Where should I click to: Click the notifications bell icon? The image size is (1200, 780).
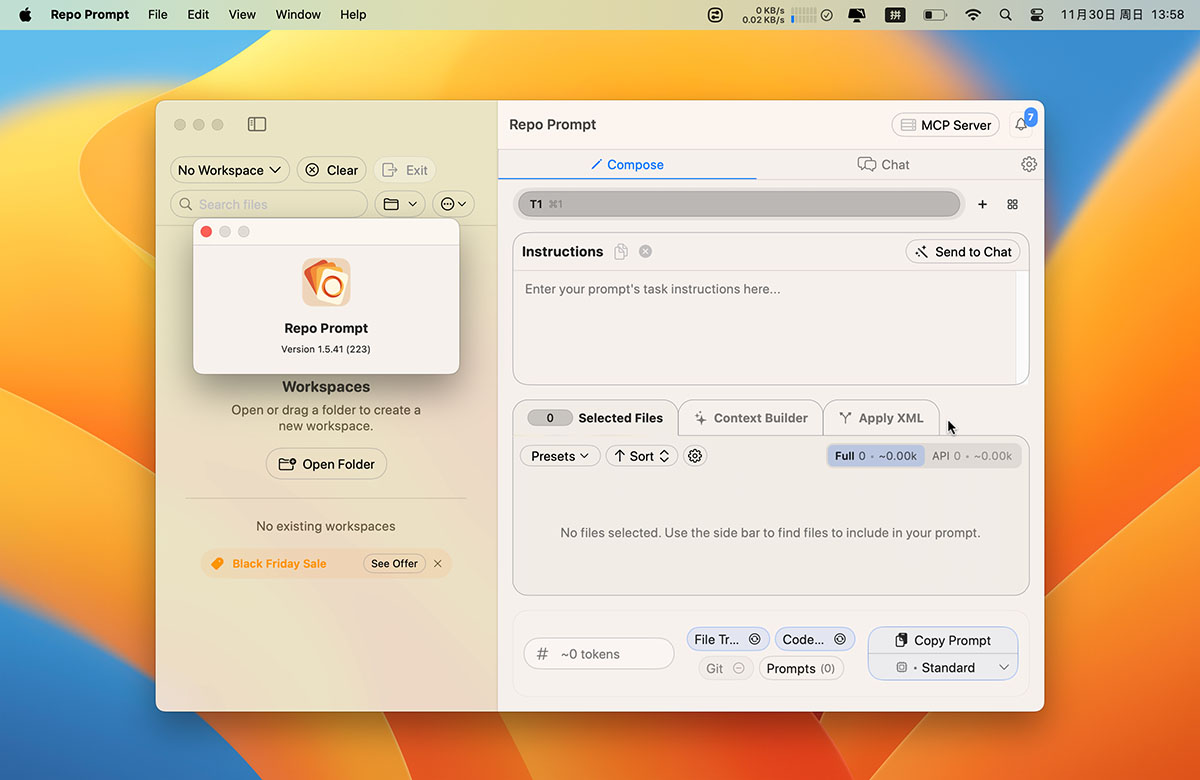pyautogui.click(x=1020, y=125)
